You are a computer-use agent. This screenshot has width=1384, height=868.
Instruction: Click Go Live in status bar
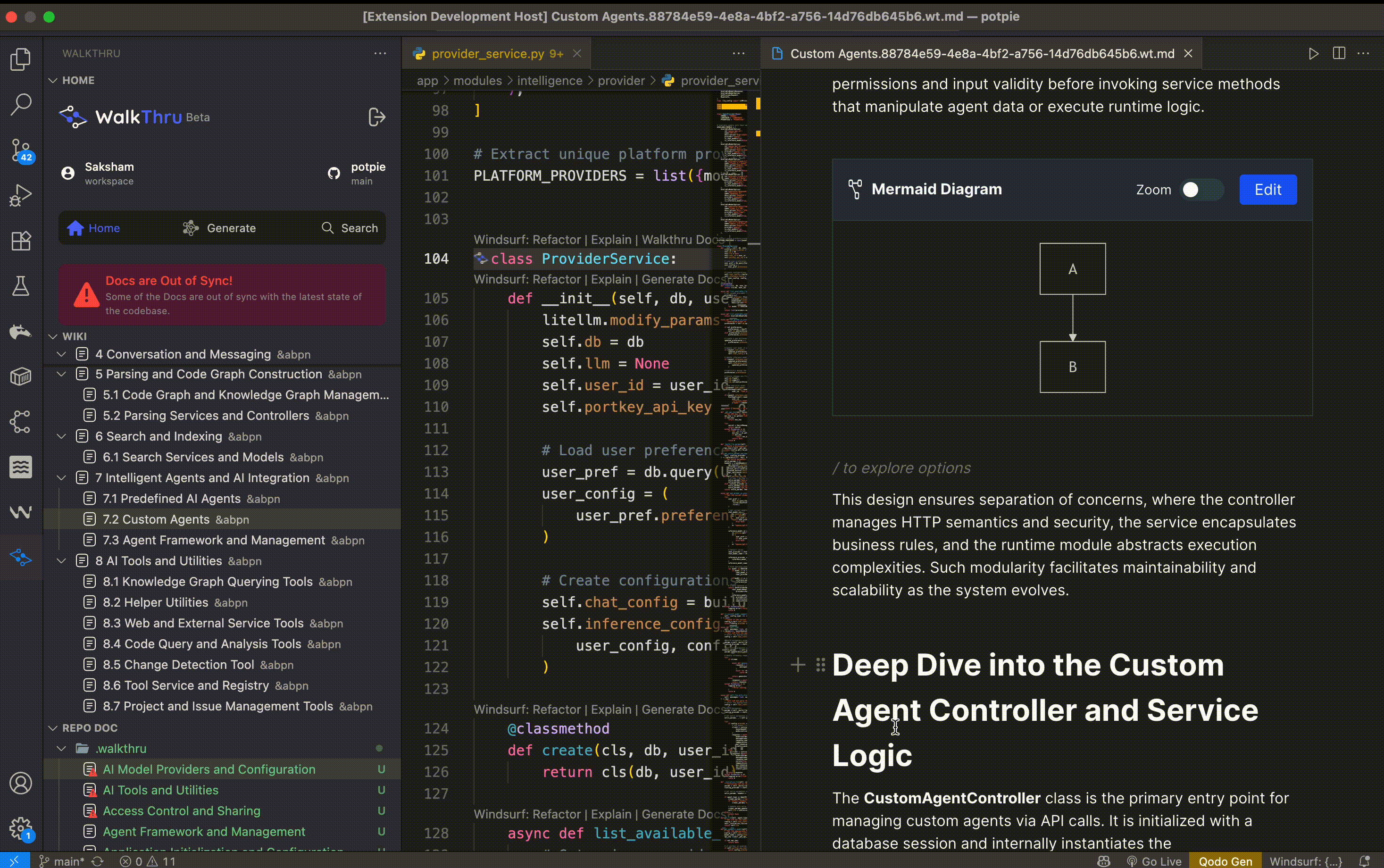pyautogui.click(x=1154, y=861)
